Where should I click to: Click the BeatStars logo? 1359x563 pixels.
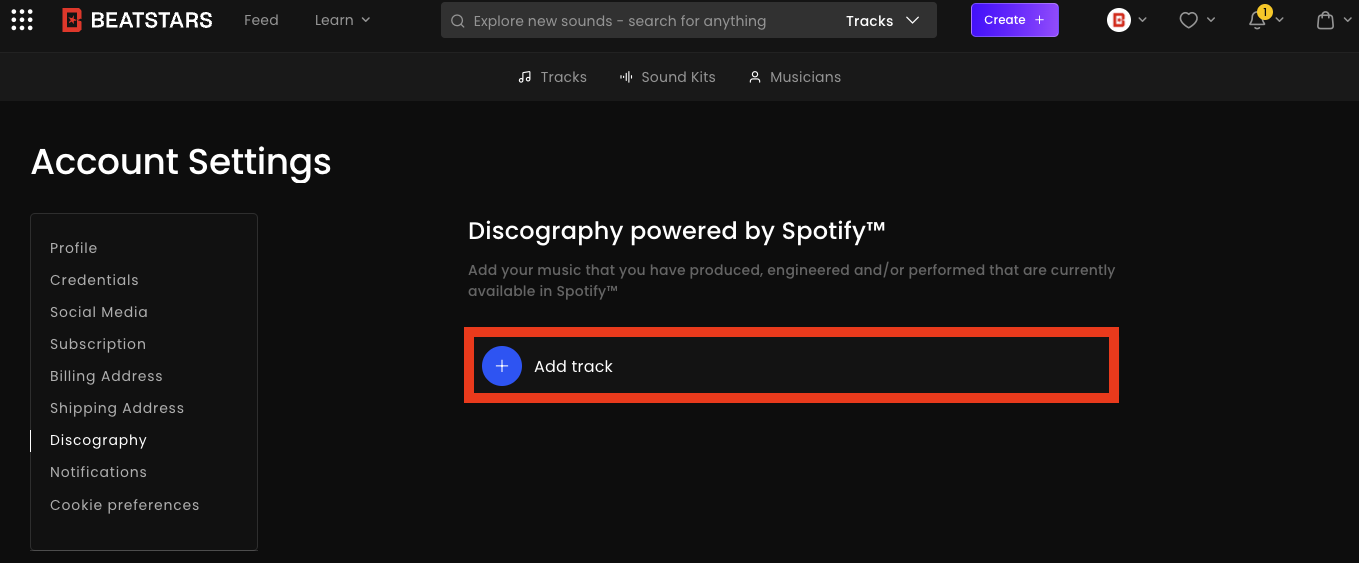137,20
